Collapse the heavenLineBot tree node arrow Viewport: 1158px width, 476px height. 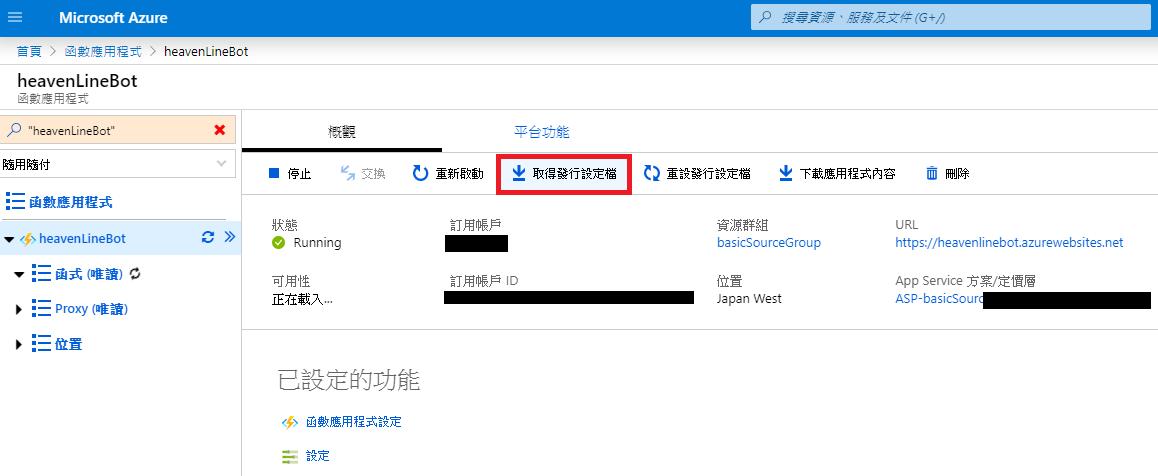point(9,239)
